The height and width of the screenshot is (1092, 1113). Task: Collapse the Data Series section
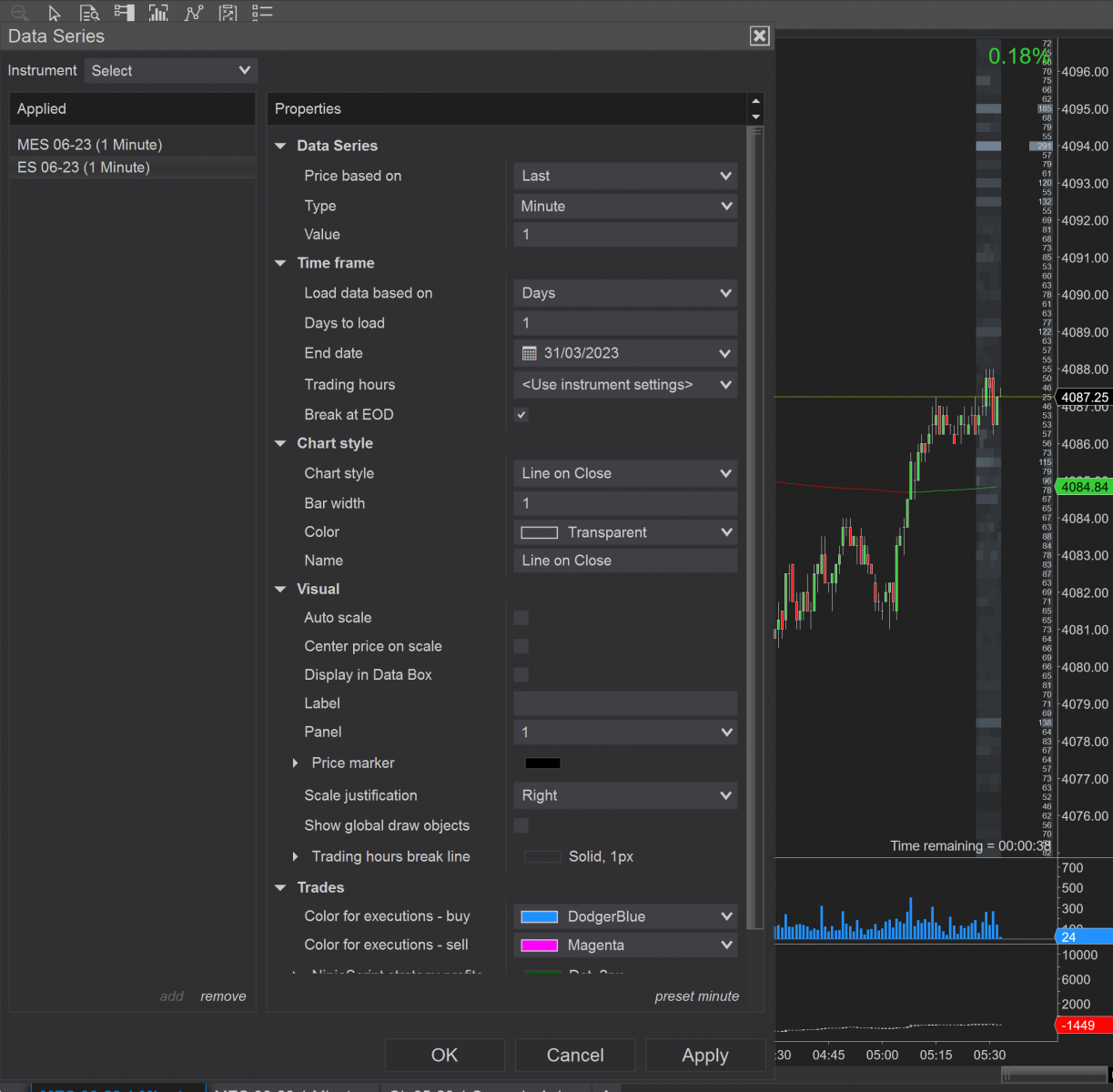coord(280,146)
